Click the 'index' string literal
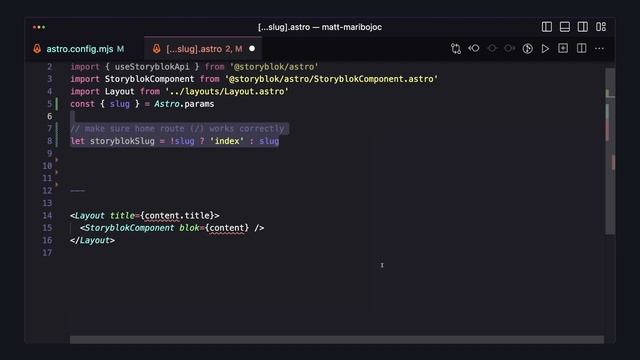 (227, 141)
